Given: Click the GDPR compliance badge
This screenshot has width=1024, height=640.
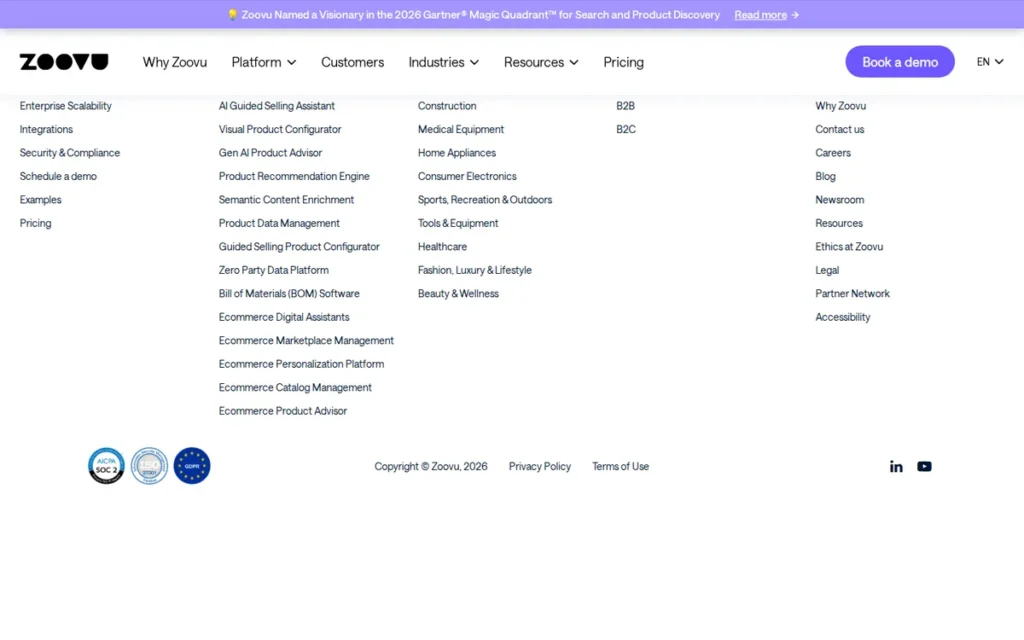Looking at the screenshot, I should (192, 466).
